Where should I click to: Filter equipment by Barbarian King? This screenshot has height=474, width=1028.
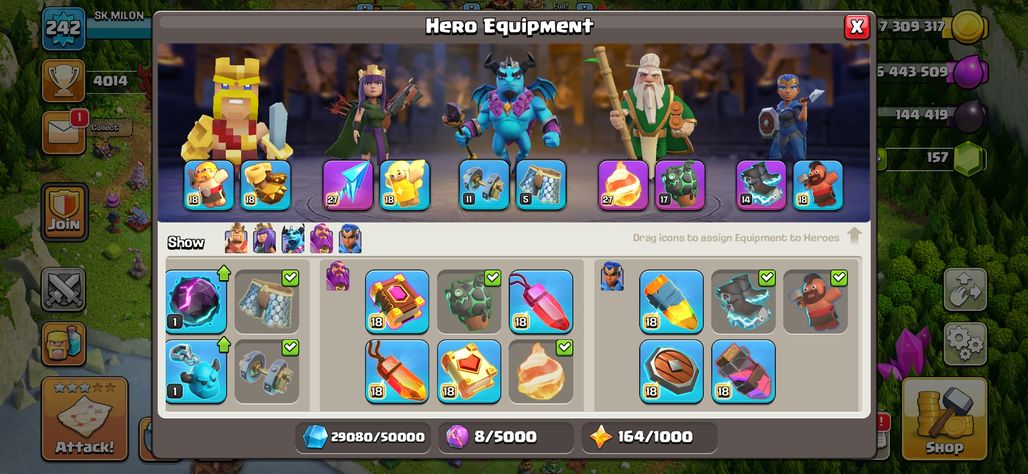click(236, 239)
